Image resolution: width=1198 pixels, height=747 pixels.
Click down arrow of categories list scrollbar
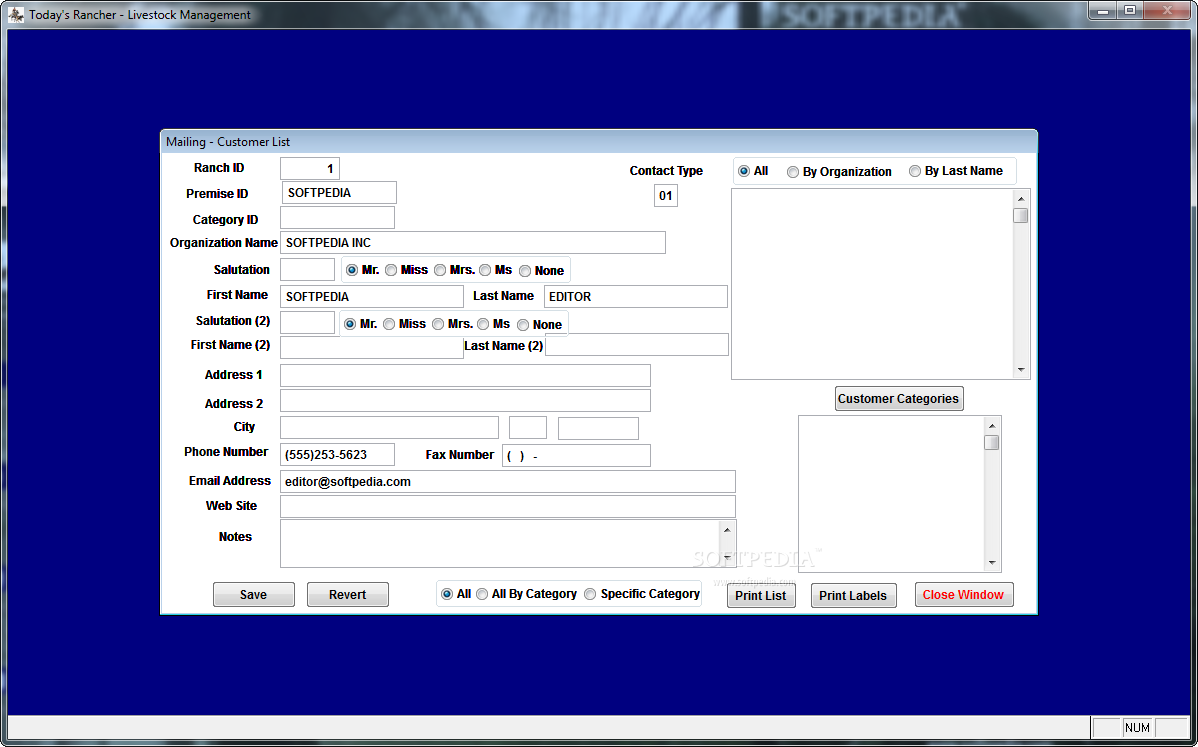[x=992, y=563]
